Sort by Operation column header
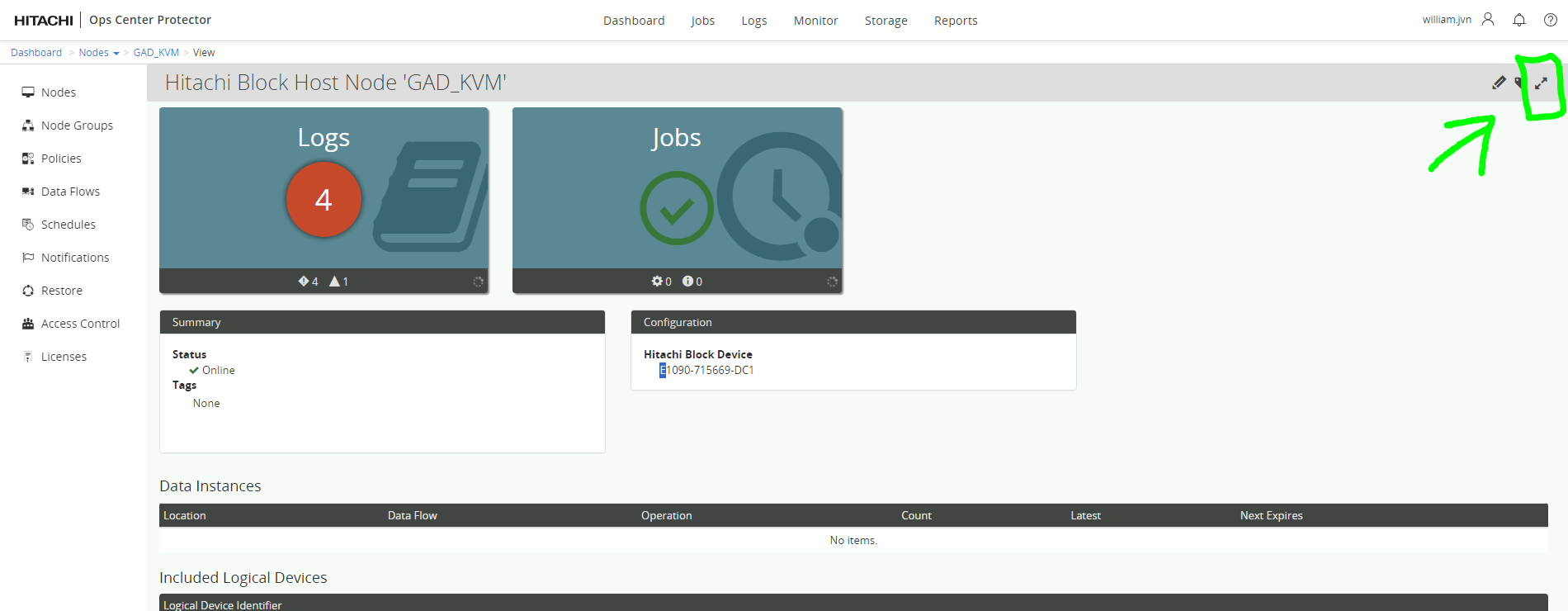 [667, 516]
